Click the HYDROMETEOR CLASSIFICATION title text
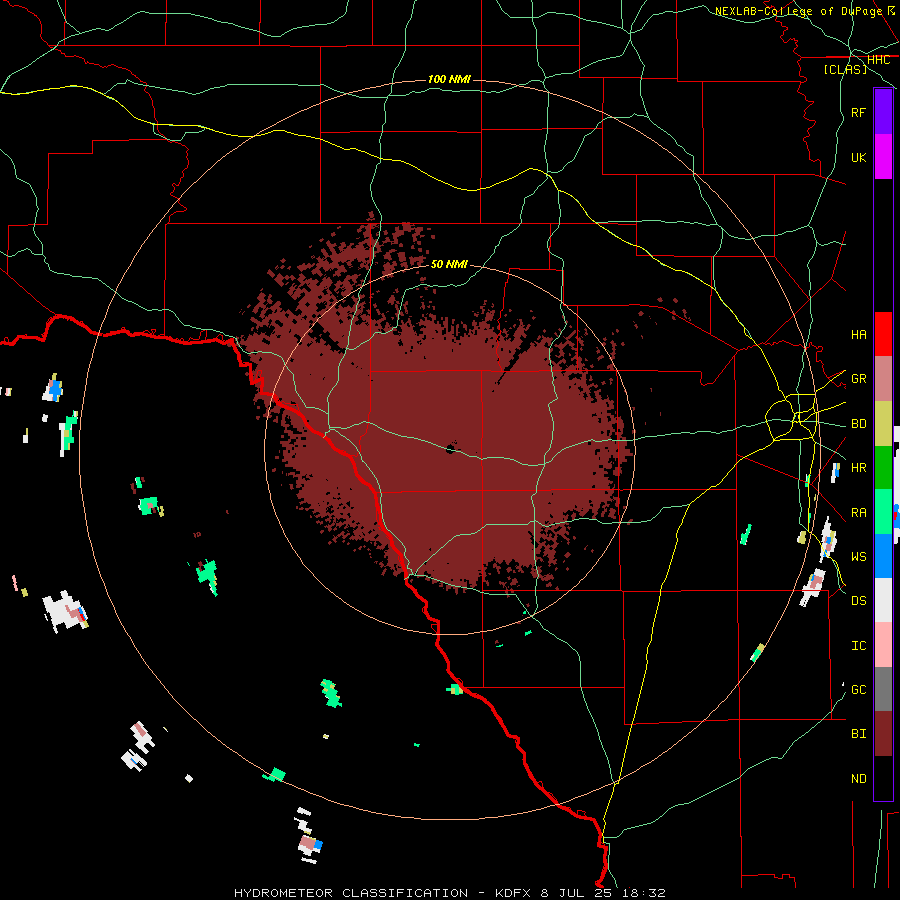900x900 pixels. tap(351, 893)
